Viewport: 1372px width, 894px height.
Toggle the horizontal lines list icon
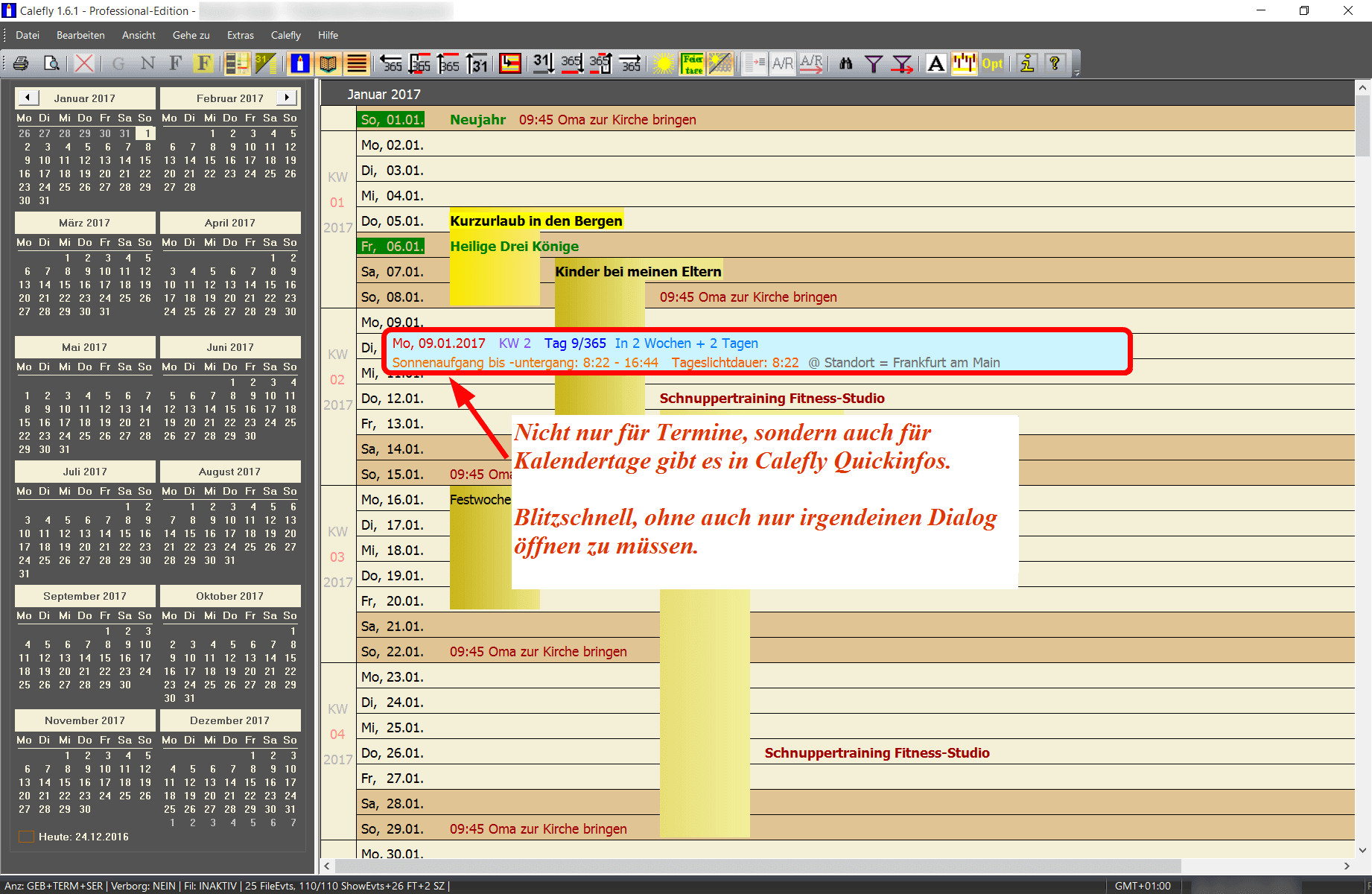357,63
